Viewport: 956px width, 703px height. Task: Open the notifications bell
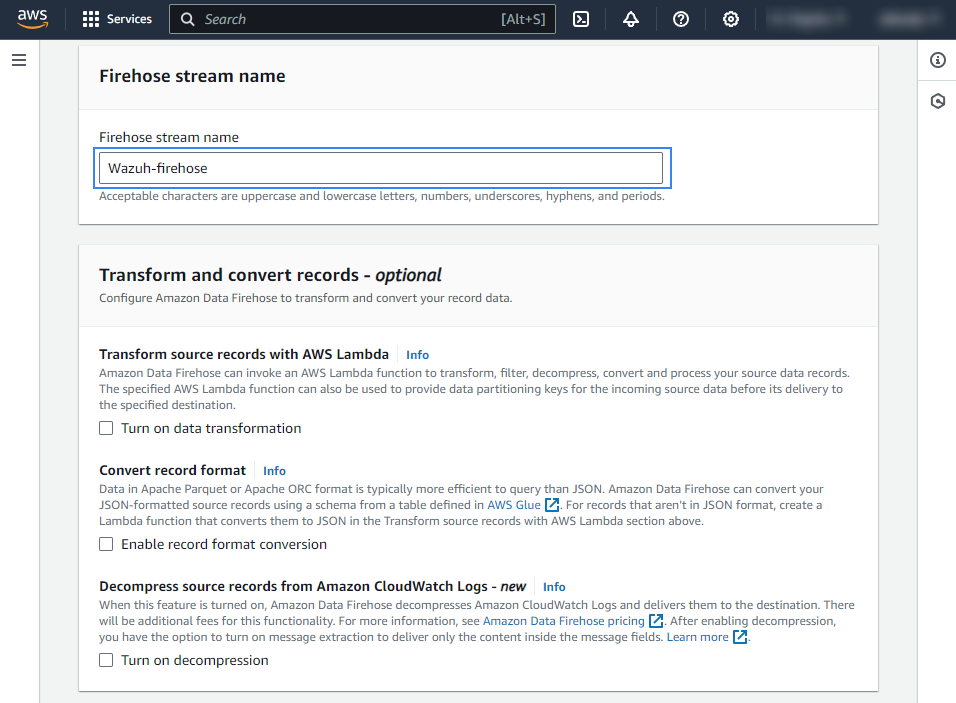click(631, 19)
